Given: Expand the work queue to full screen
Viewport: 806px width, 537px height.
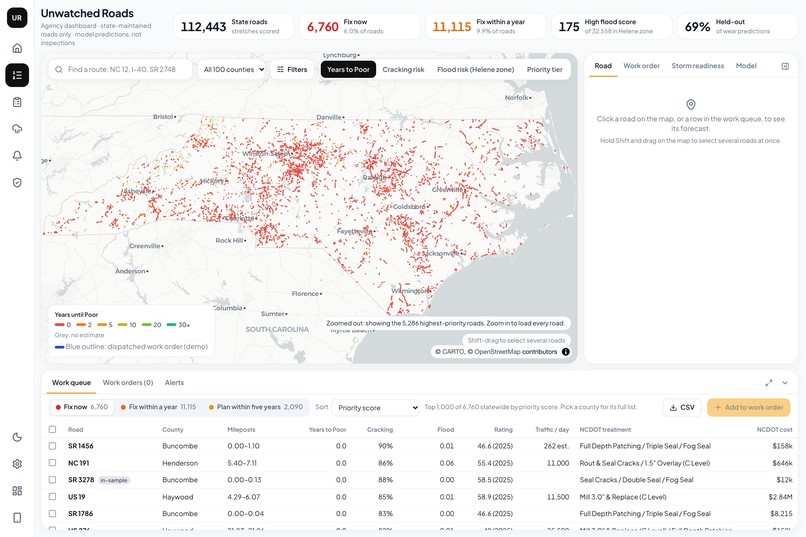Looking at the screenshot, I should tap(769, 383).
